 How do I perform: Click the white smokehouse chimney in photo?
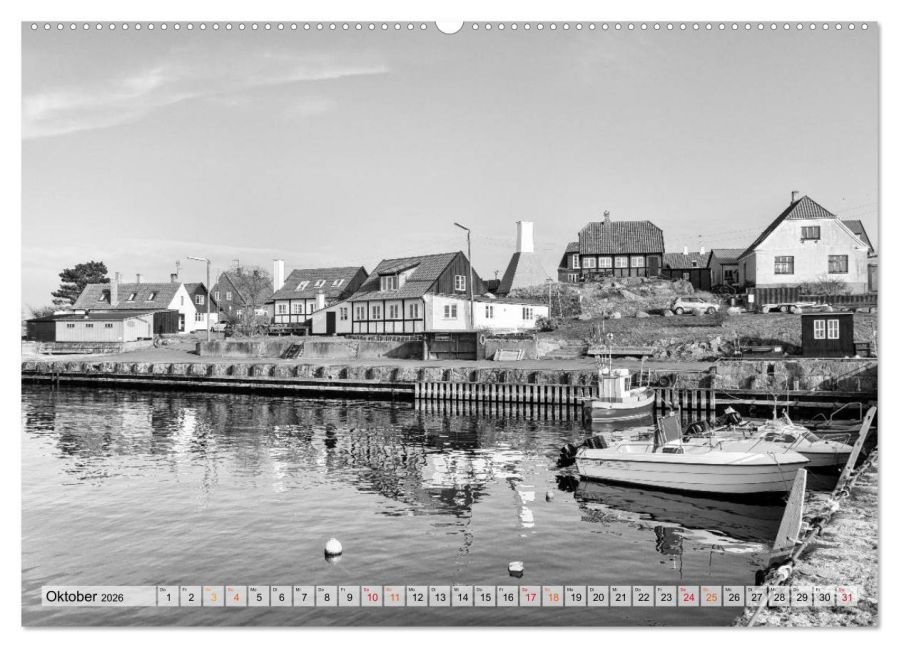coord(524,238)
